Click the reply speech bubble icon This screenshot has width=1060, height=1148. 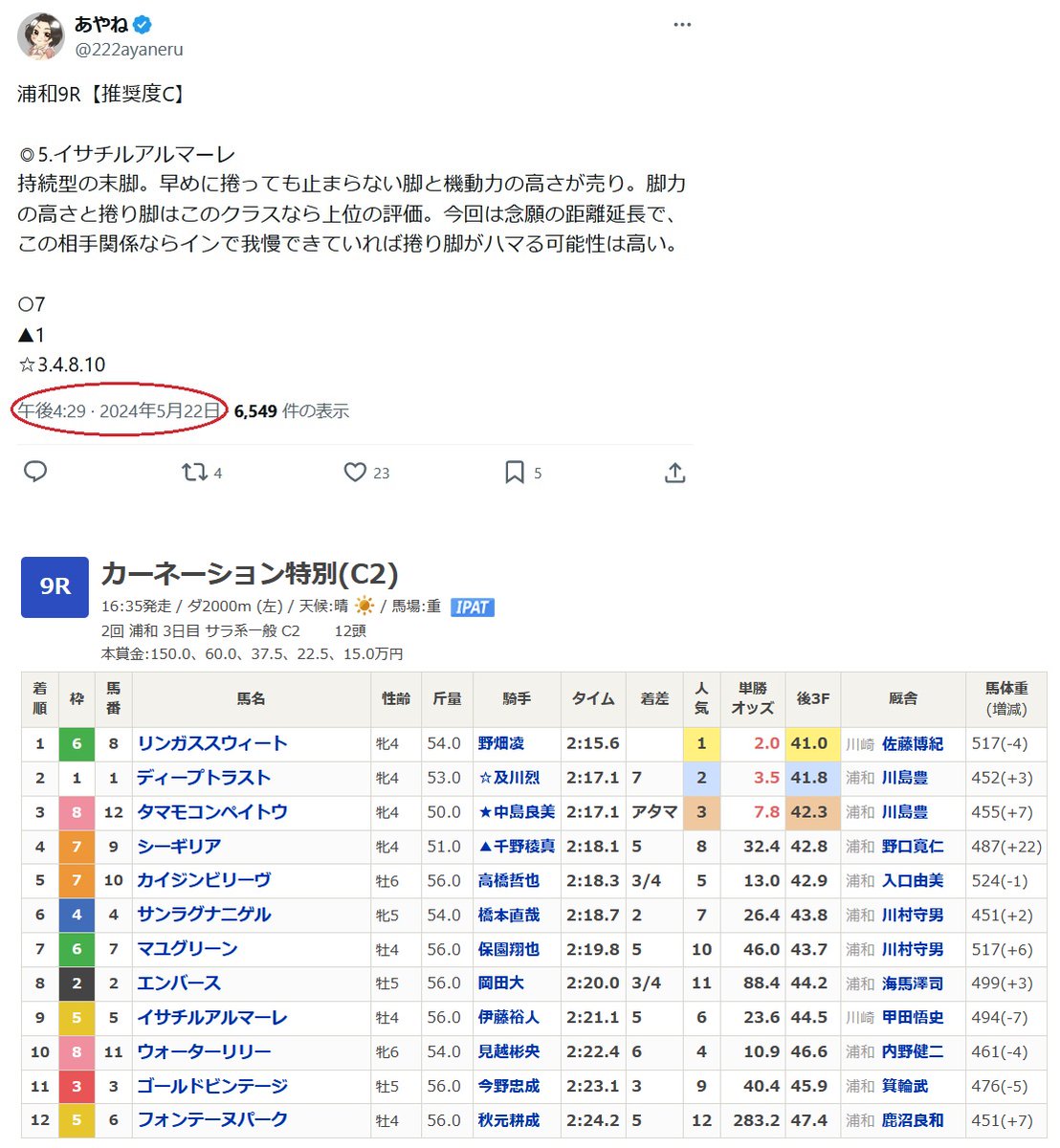tap(35, 472)
